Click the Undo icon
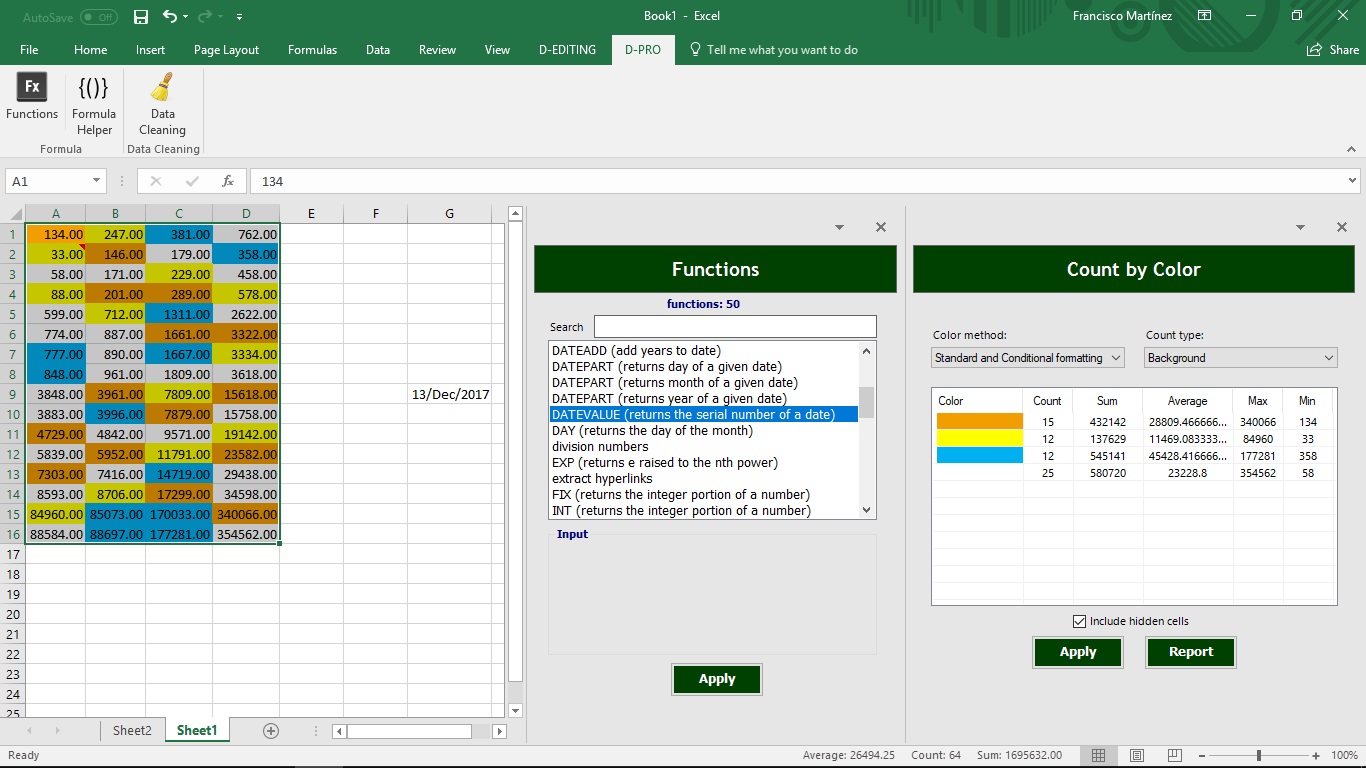1366x768 pixels. [x=168, y=16]
